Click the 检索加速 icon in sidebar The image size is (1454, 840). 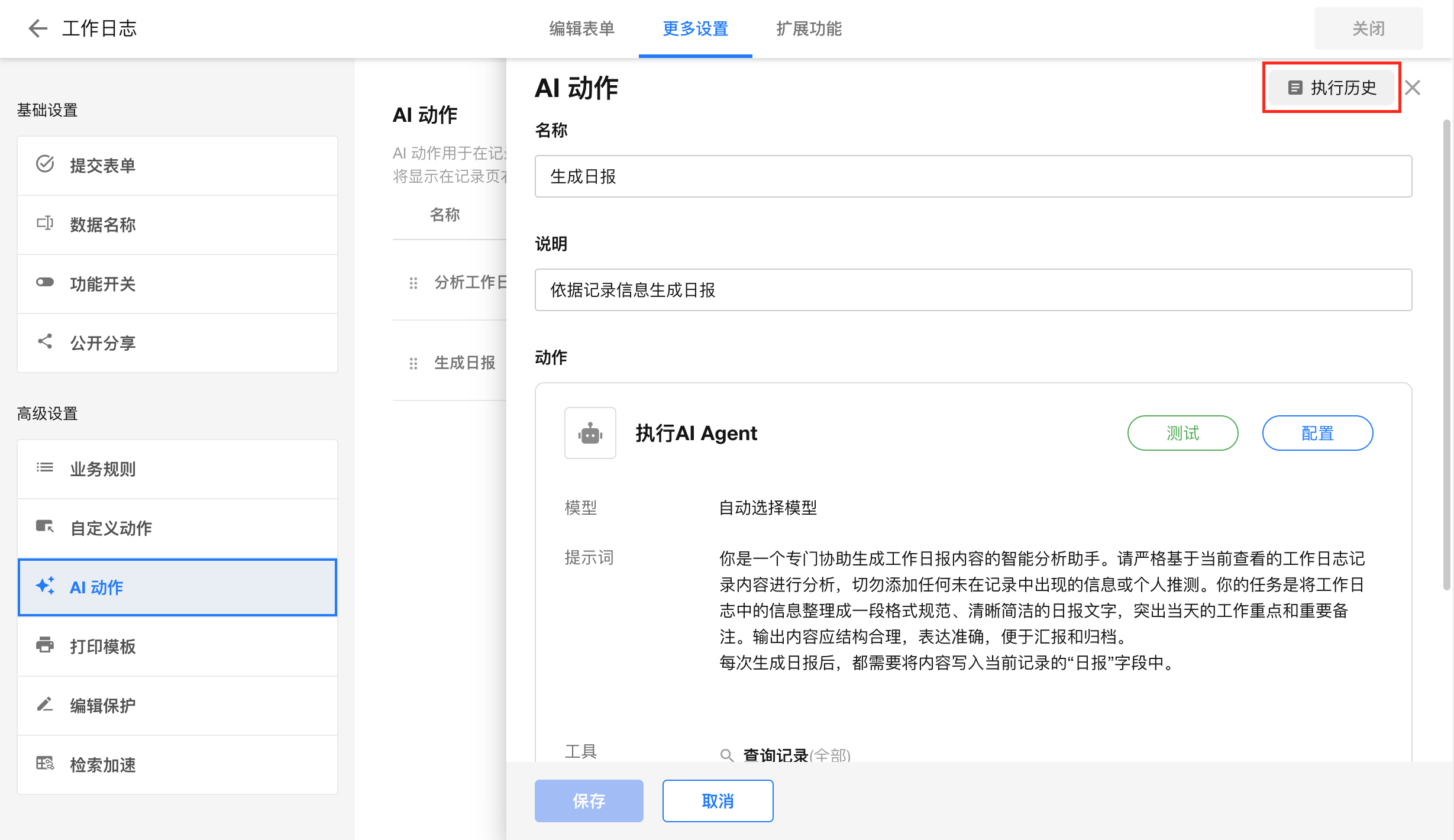pyautogui.click(x=45, y=763)
